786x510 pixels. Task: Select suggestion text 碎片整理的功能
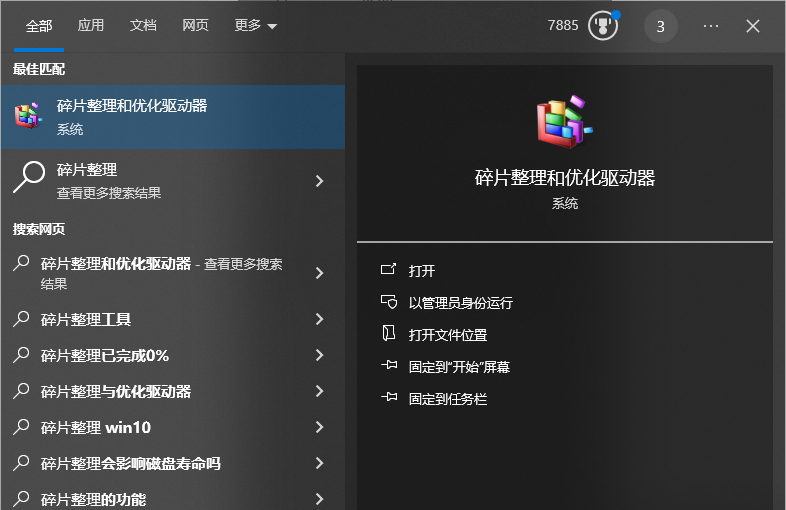click(x=93, y=499)
